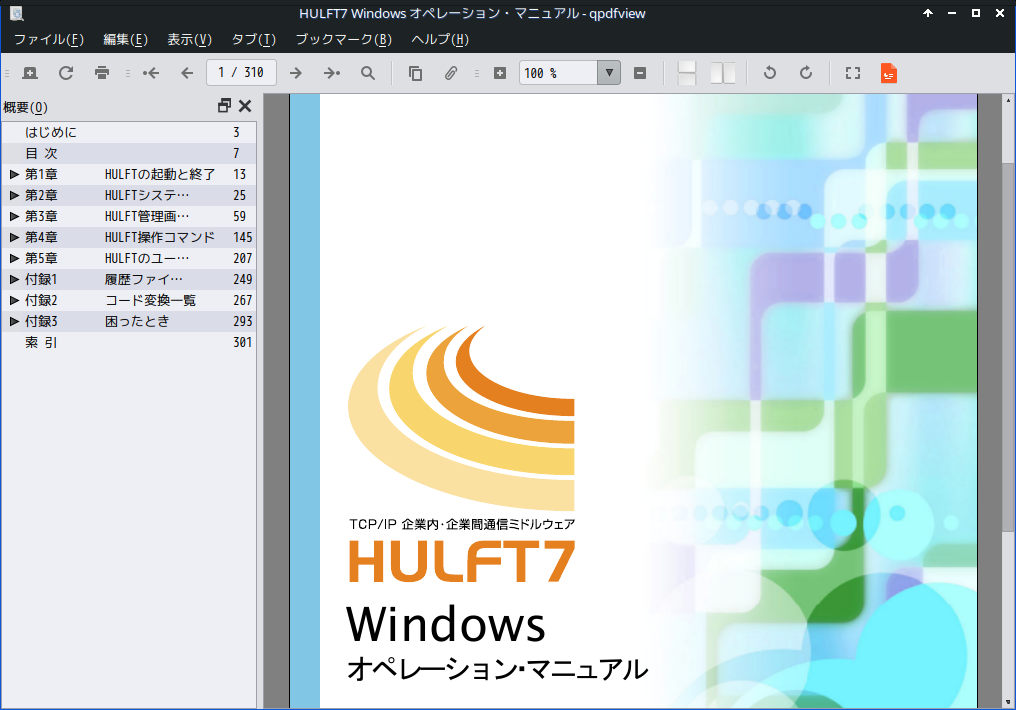Go to previous page arrow
Screen dimensions: 1016x710
tap(187, 73)
